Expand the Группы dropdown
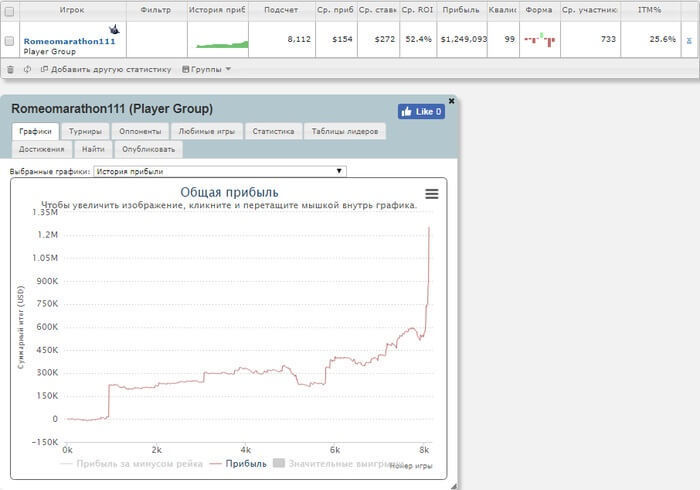Screen dimensions: 700x490 [x=206, y=70]
